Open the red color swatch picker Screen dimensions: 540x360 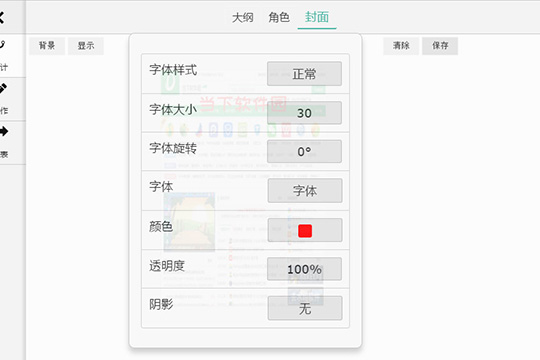click(305, 230)
